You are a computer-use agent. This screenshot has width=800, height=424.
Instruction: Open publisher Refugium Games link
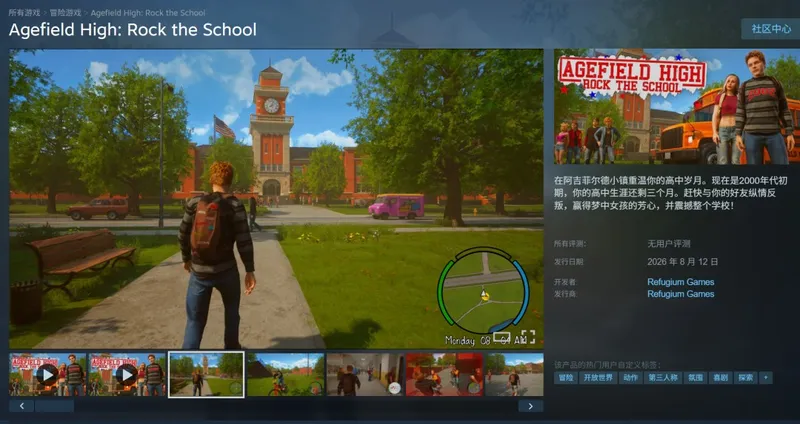click(x=681, y=294)
